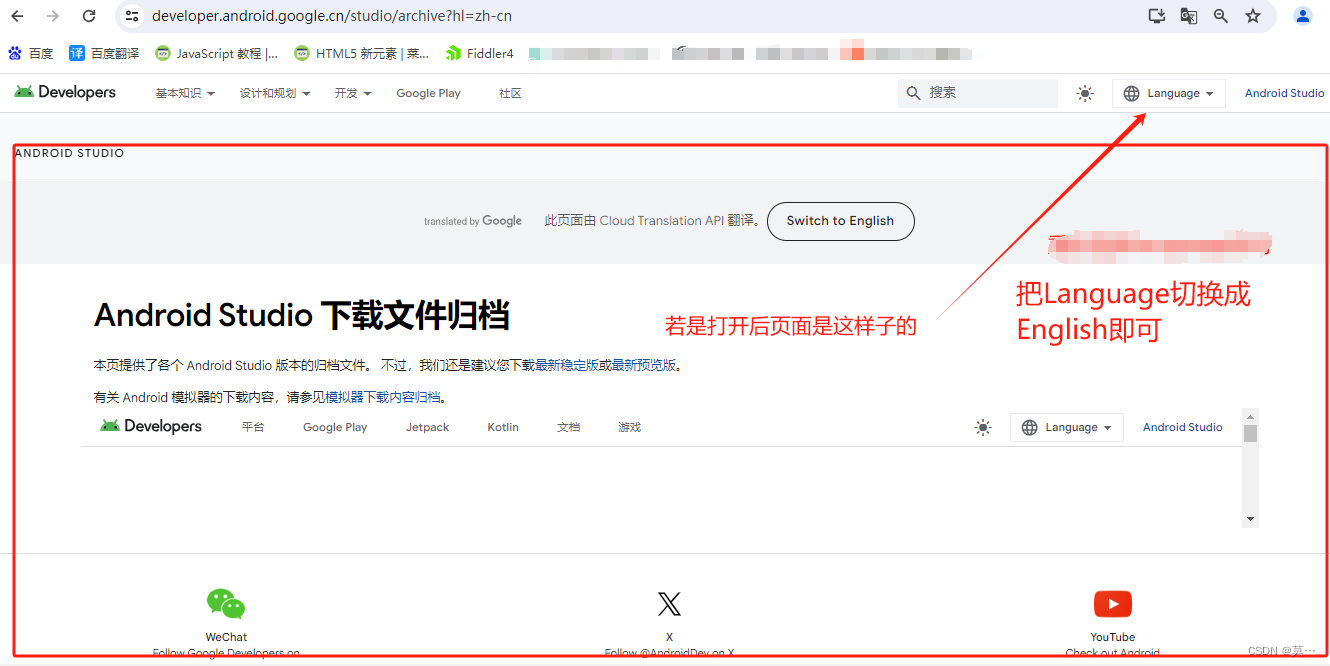Image resolution: width=1330 pixels, height=666 pixels.
Task: Select the 文档 tab
Action: [568, 427]
